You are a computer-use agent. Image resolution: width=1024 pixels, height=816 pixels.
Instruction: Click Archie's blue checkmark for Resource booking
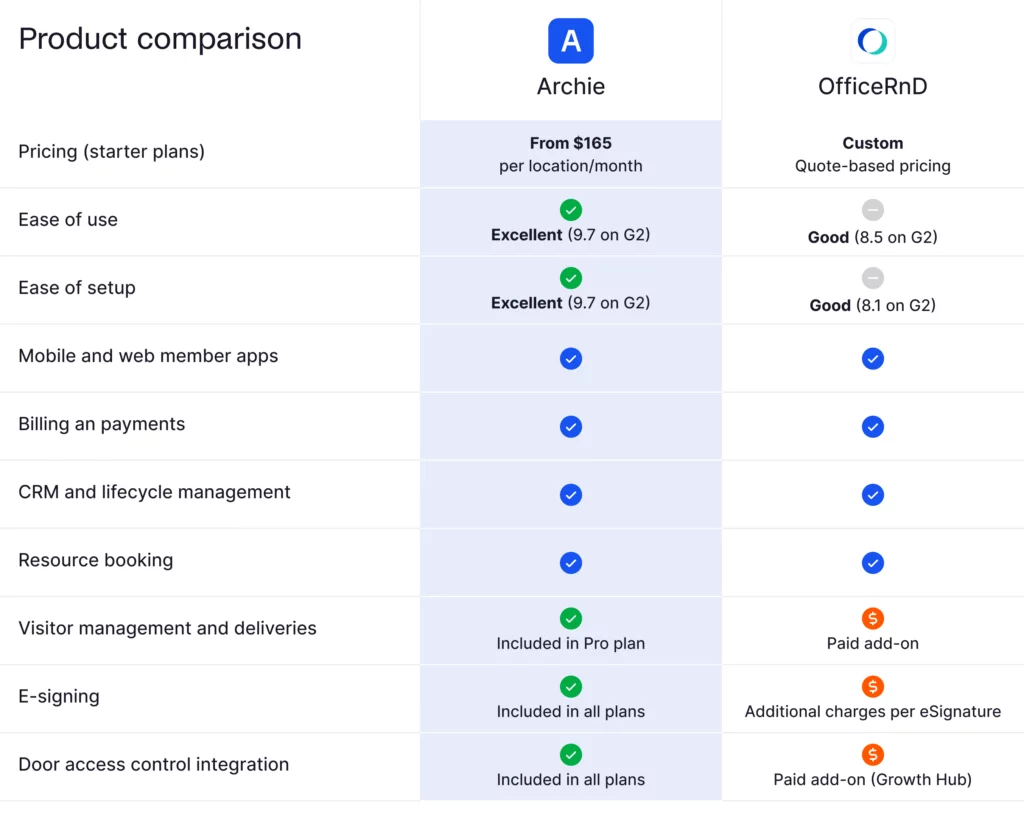[x=571, y=563]
